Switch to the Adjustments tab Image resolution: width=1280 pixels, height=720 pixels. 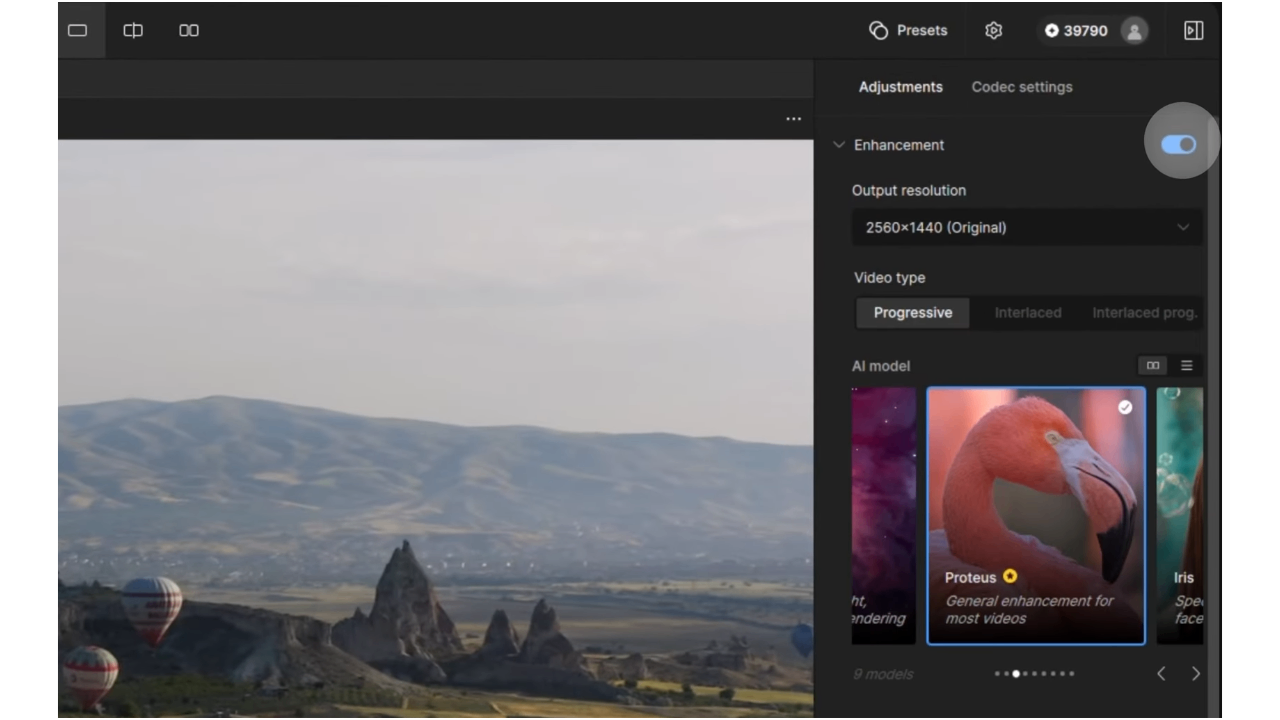[900, 87]
